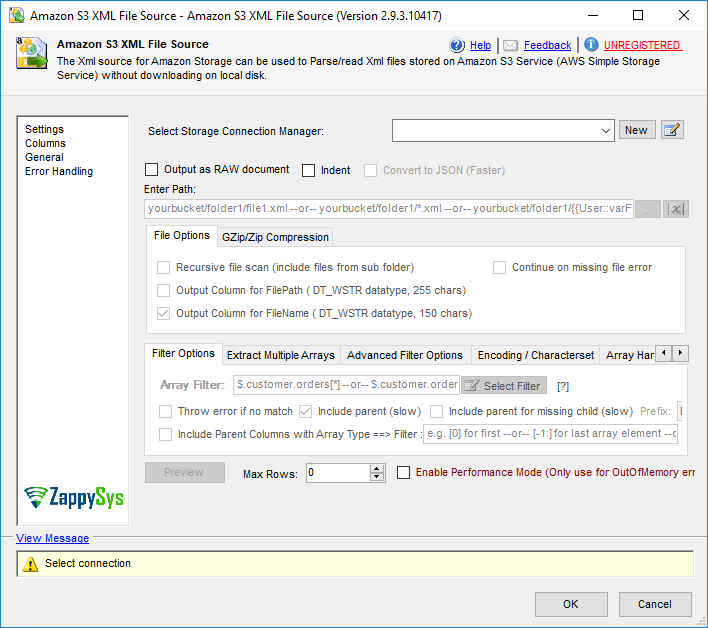The image size is (708, 628).
Task: Open the Encoding / Characterset tab
Action: (536, 356)
